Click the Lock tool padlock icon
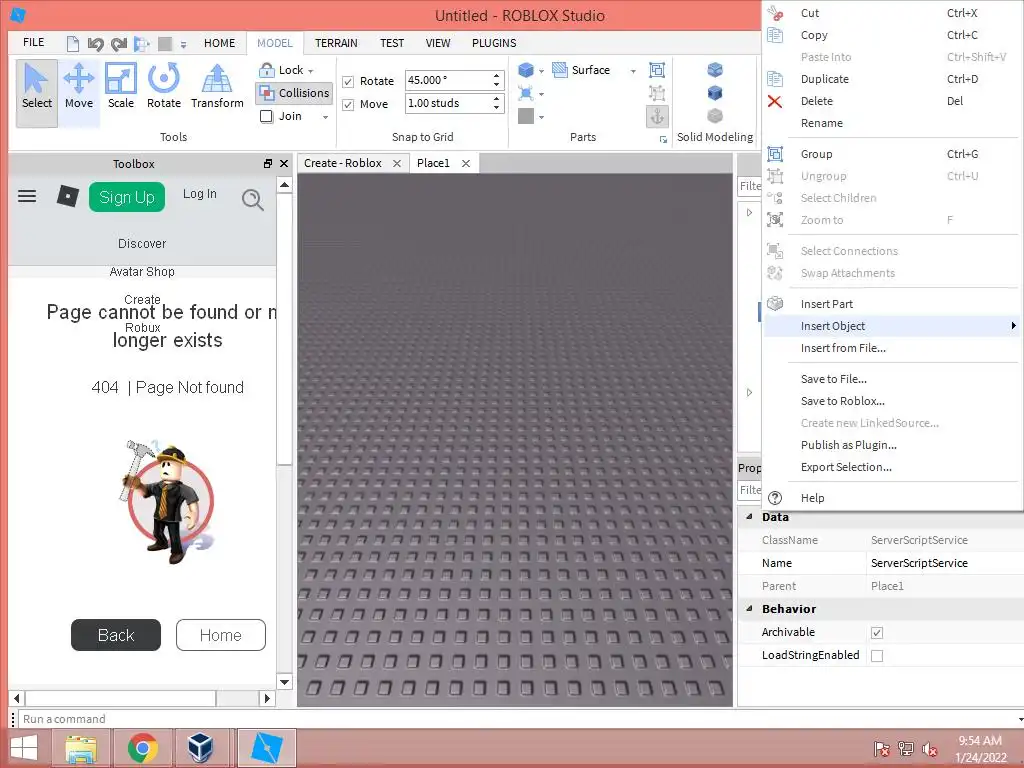The height and width of the screenshot is (768, 1024). tap(266, 70)
